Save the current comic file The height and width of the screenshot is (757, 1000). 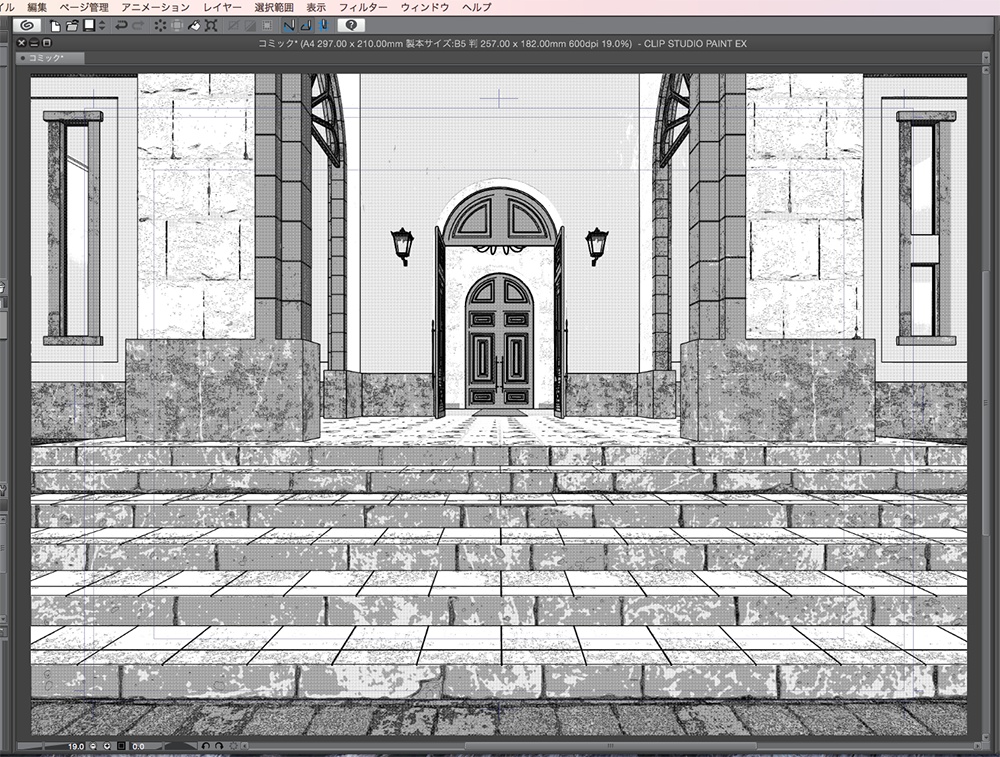(x=89, y=26)
